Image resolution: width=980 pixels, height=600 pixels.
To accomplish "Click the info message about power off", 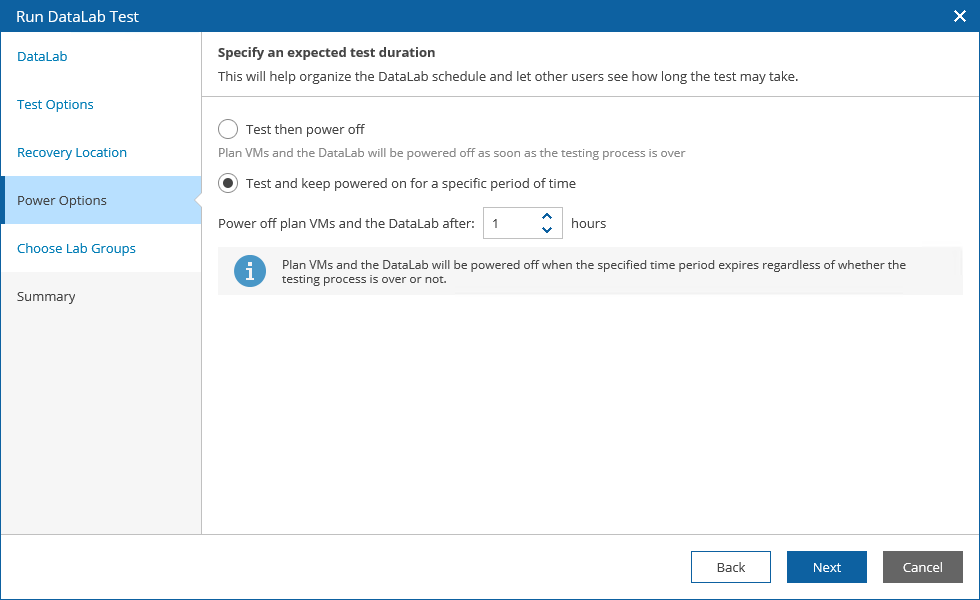I will tap(594, 272).
